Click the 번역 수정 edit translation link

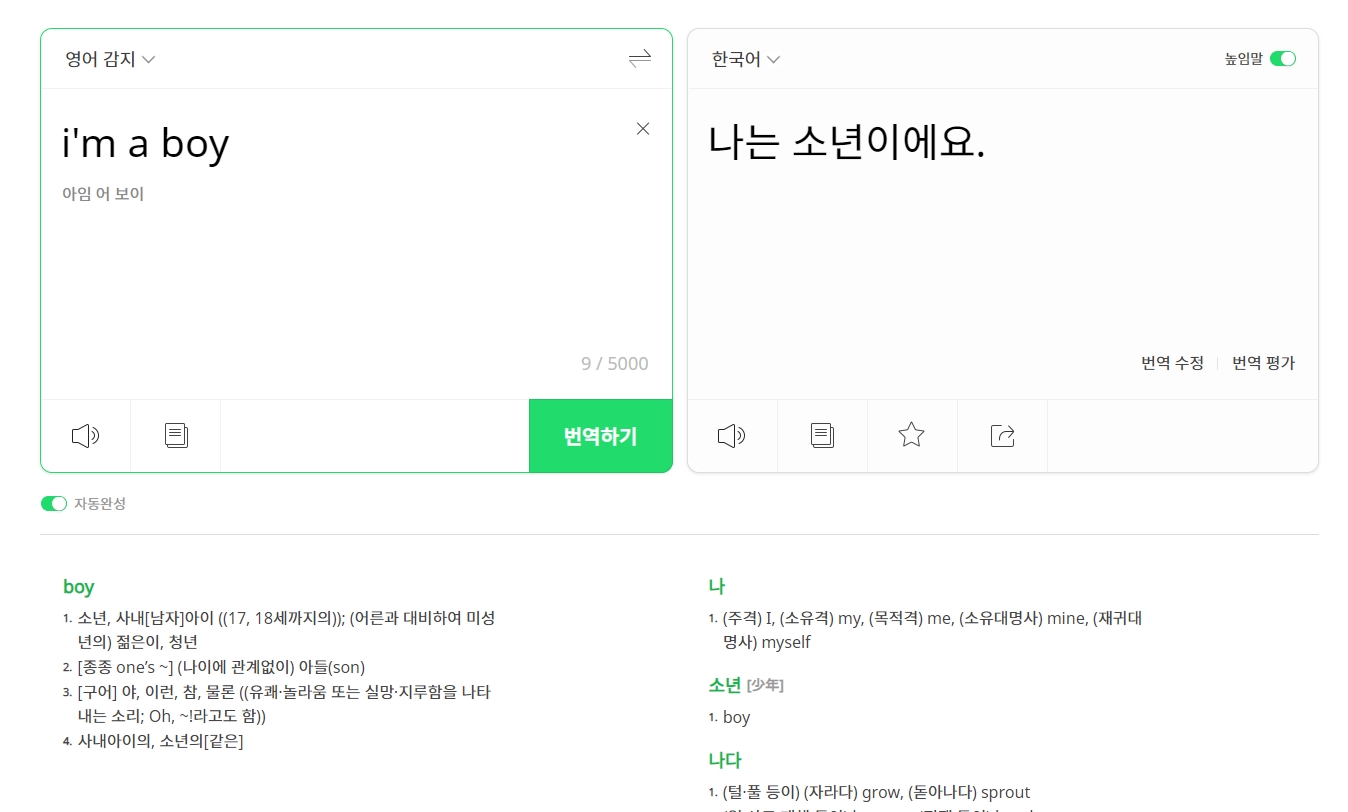point(1171,363)
